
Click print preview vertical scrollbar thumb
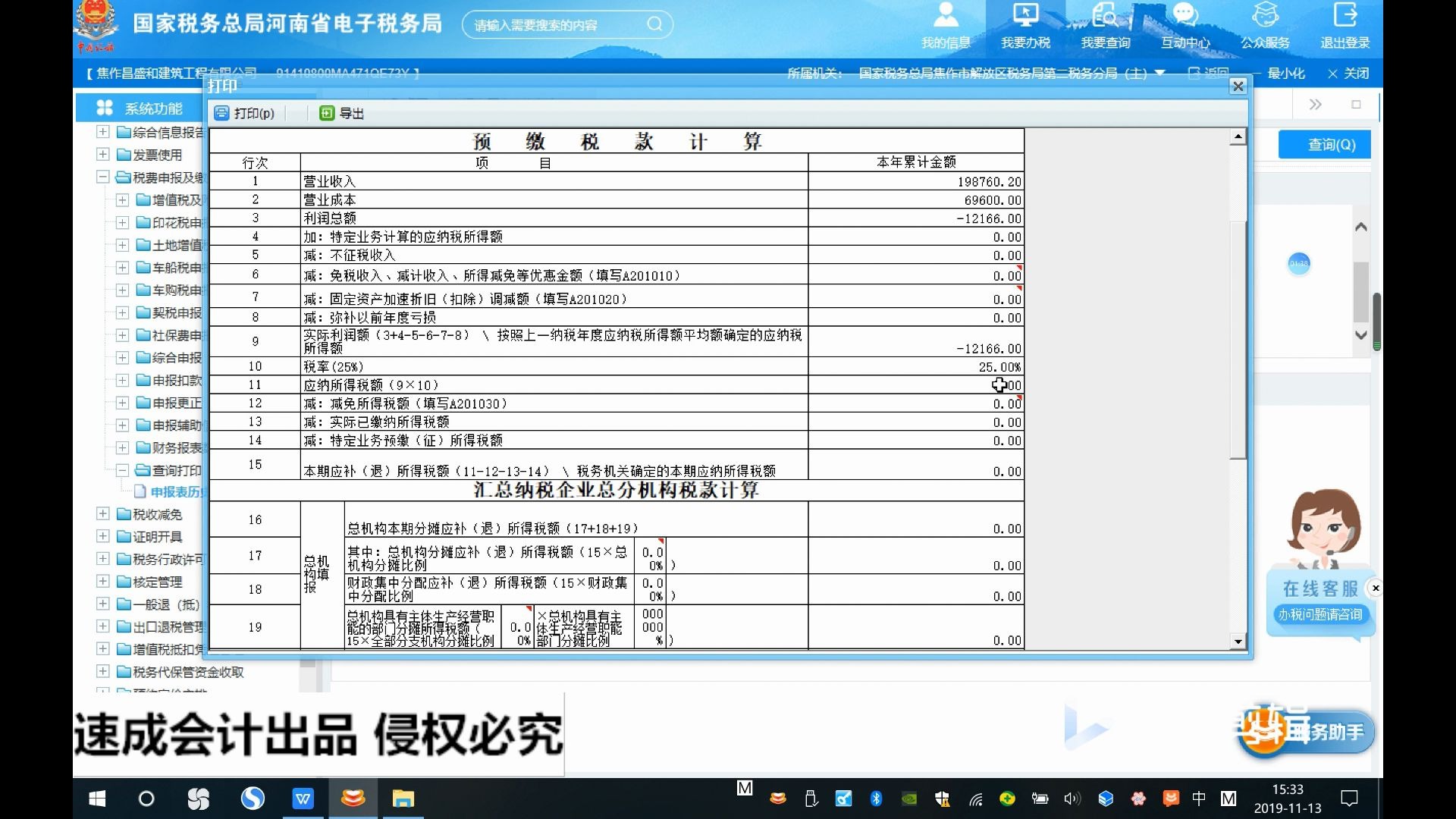click(x=1238, y=340)
